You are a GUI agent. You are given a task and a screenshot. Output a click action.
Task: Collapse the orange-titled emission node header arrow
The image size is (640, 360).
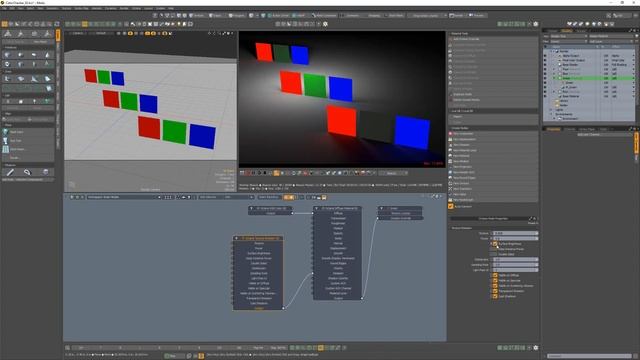click(x=236, y=238)
